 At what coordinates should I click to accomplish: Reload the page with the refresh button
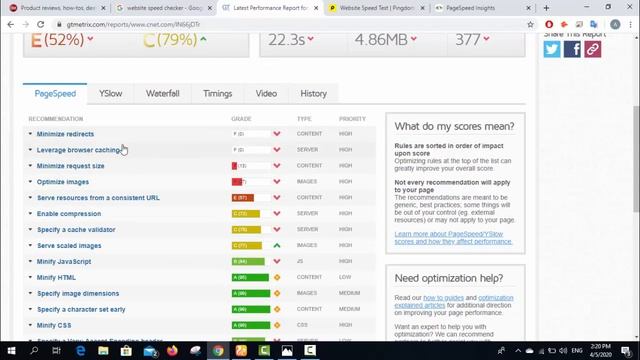(x=40, y=24)
